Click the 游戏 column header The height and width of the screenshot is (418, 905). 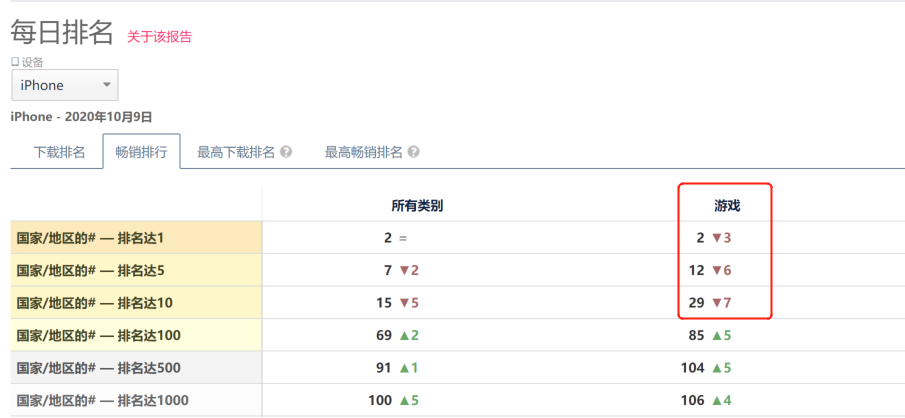(x=727, y=205)
